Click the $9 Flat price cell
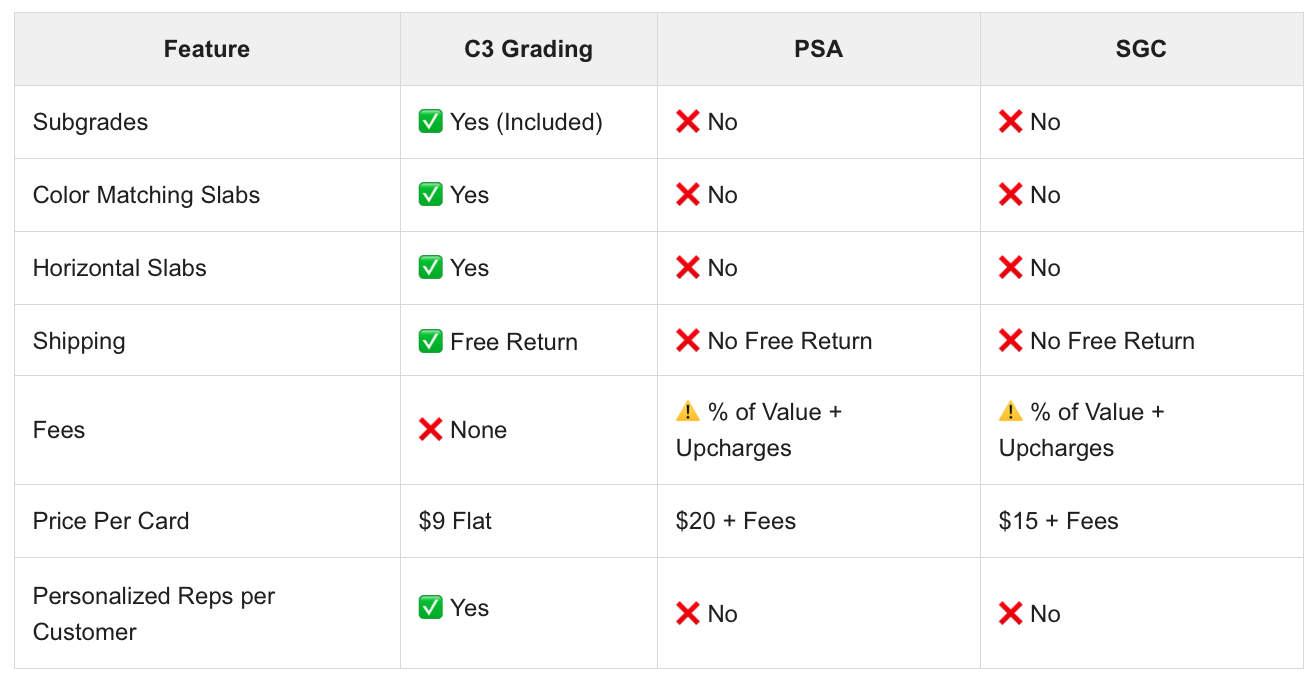Image resolution: width=1316 pixels, height=691 pixels. (x=456, y=521)
